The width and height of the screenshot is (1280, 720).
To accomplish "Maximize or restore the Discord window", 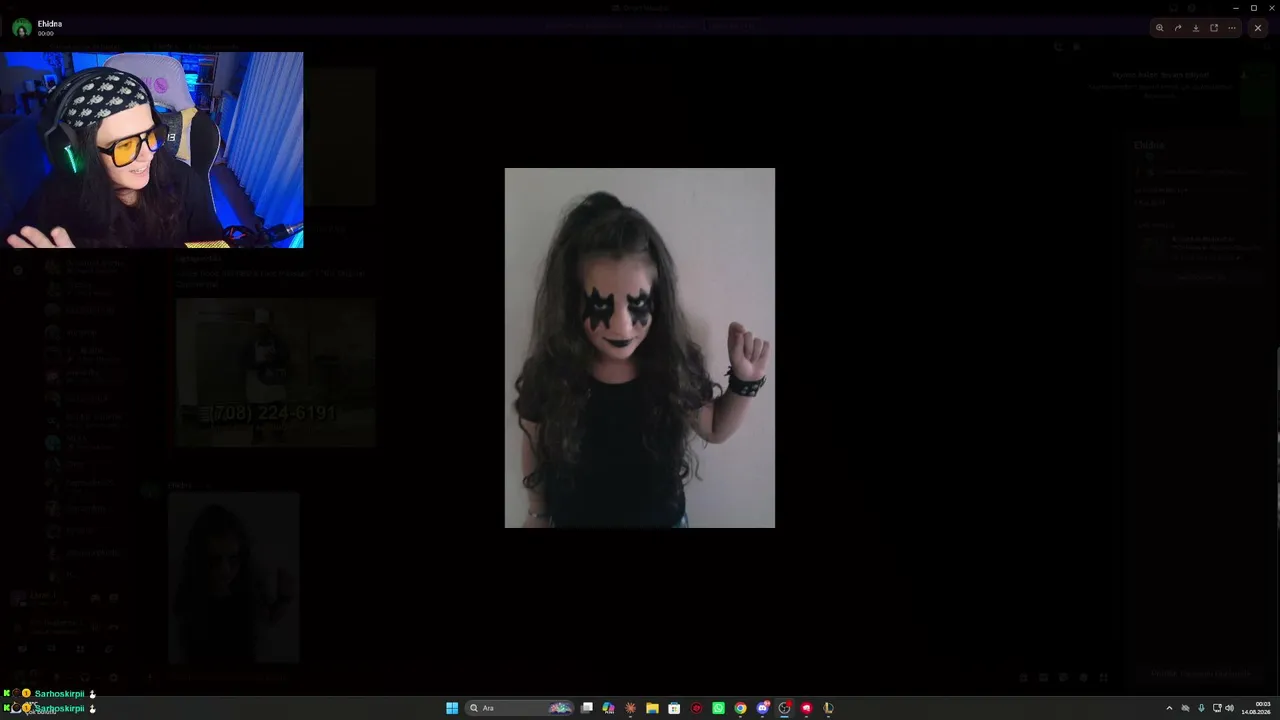I will tap(1254, 8).
